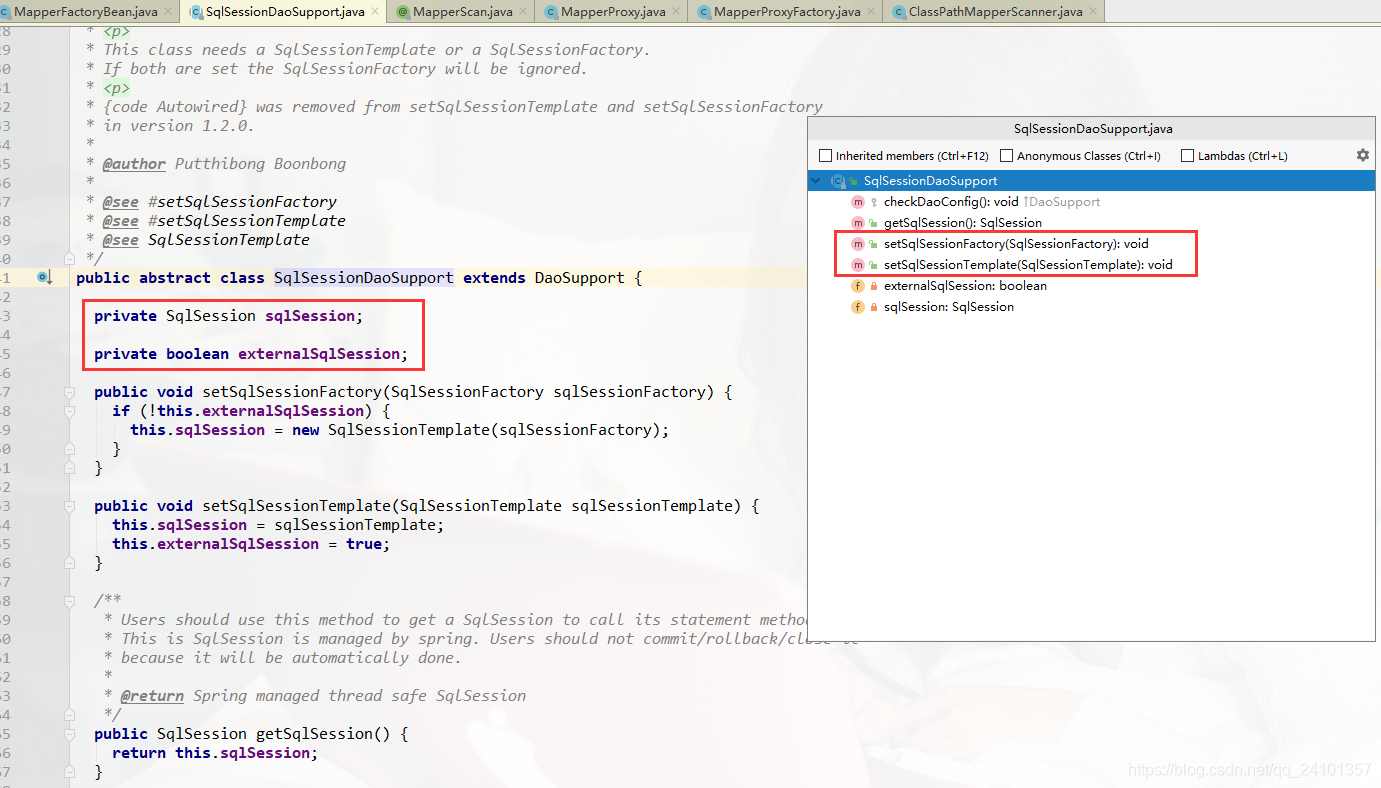Toggle the Lambdas checkbox
The image size is (1381, 788).
[x=1188, y=156]
